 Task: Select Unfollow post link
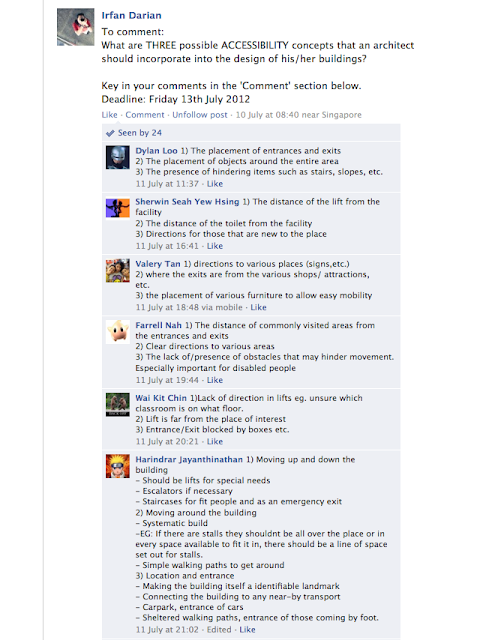pos(200,115)
